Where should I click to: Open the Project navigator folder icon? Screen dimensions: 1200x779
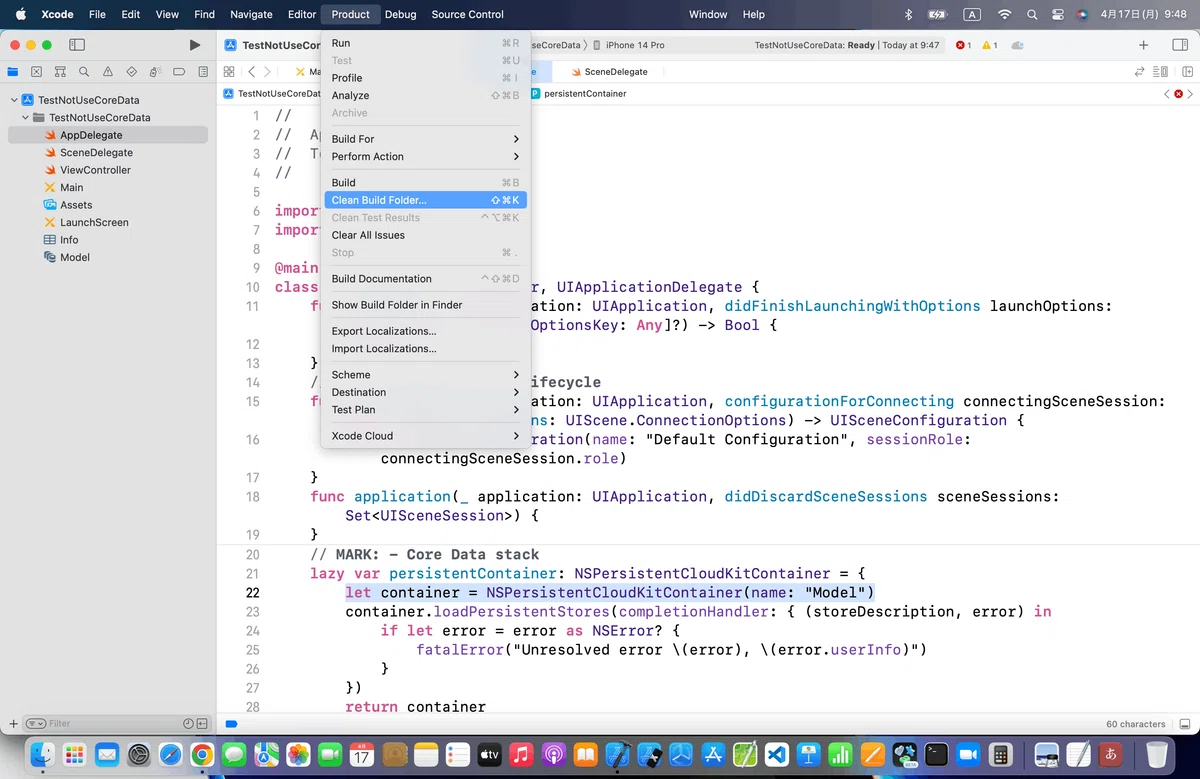coord(13,72)
